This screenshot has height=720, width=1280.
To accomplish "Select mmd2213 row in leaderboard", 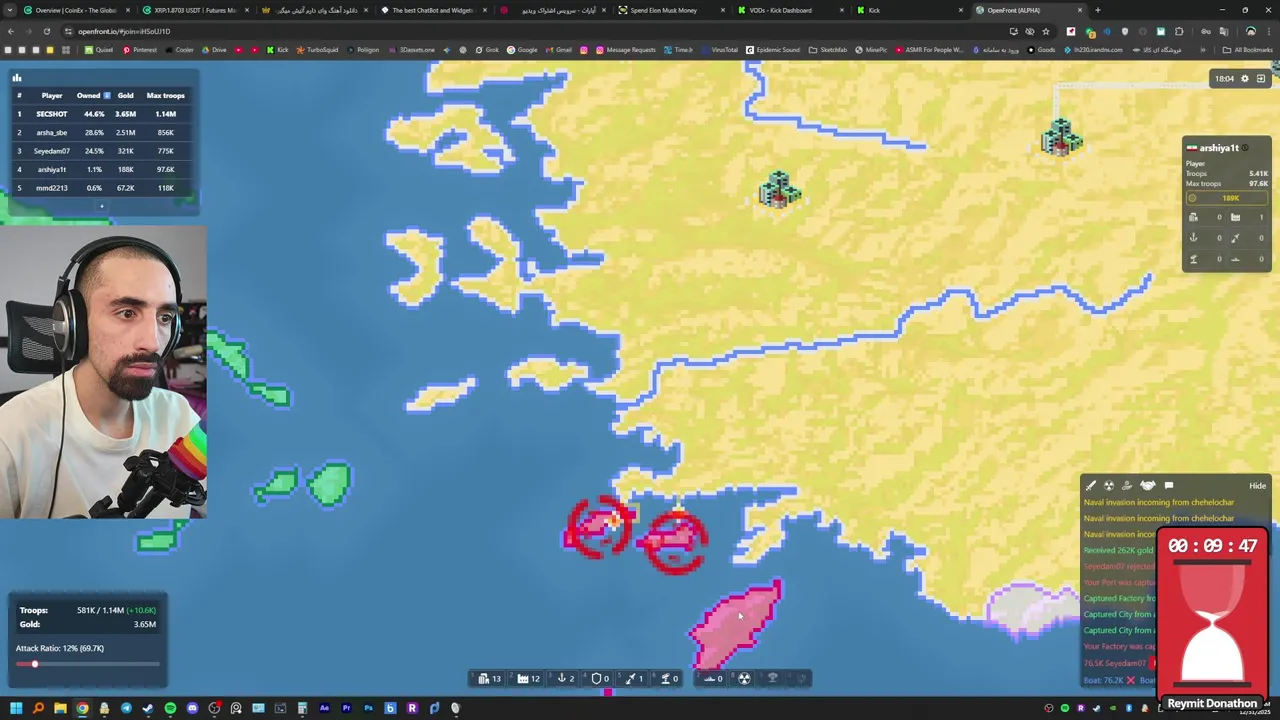I will (x=103, y=188).
